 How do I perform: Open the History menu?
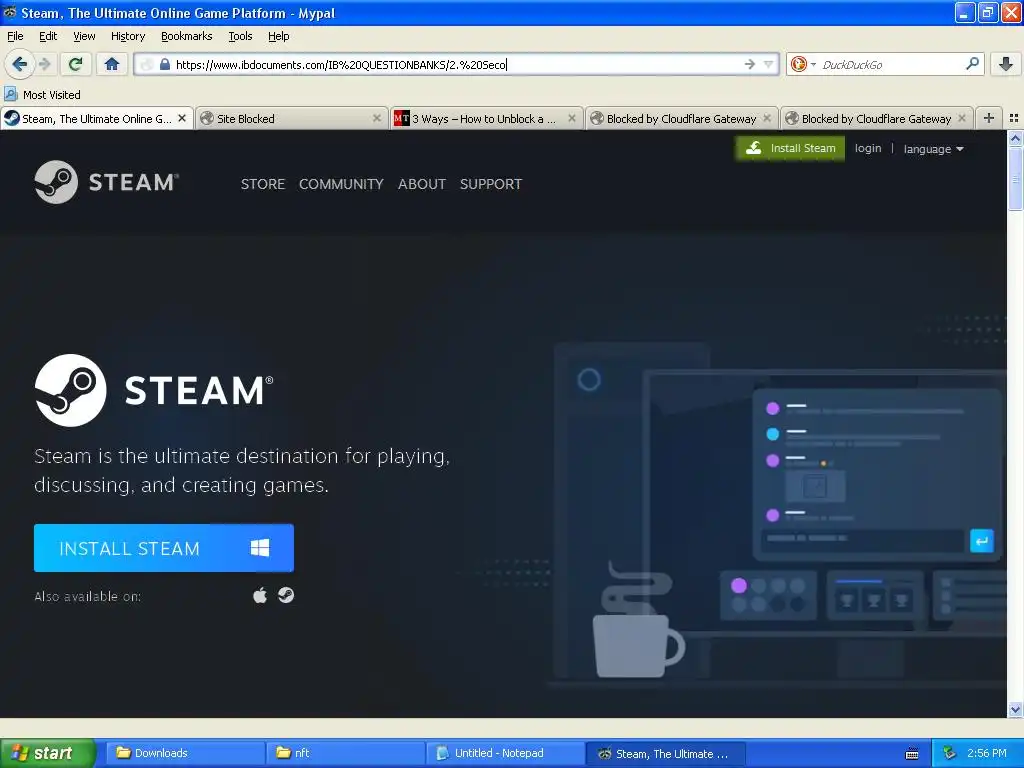(127, 37)
